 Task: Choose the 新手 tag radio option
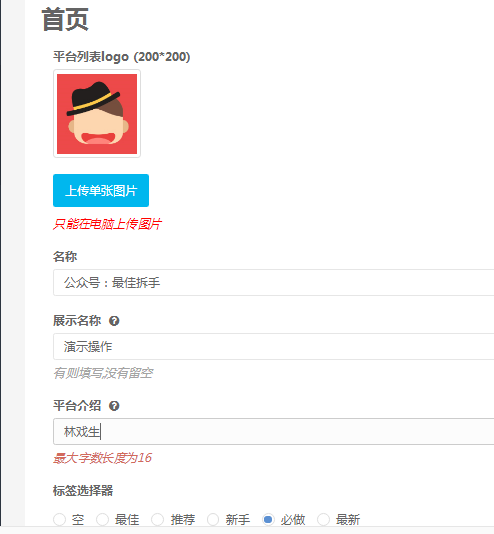(x=213, y=520)
